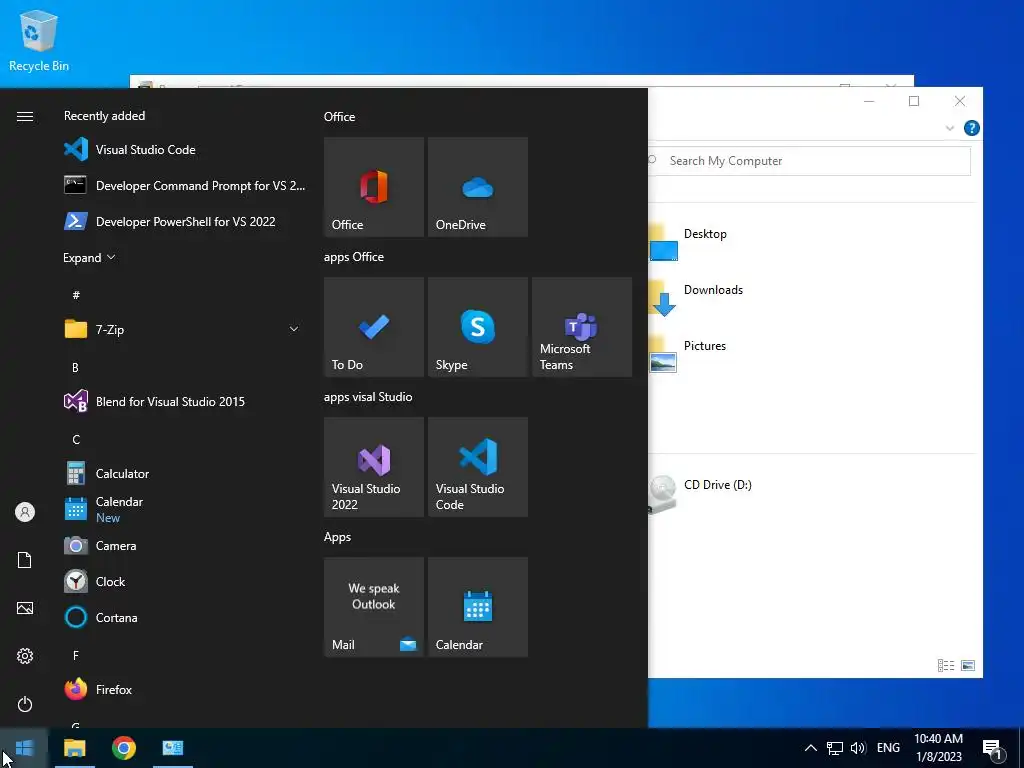Click the Apps tile group title
Image resolution: width=1024 pixels, height=768 pixels.
[338, 537]
